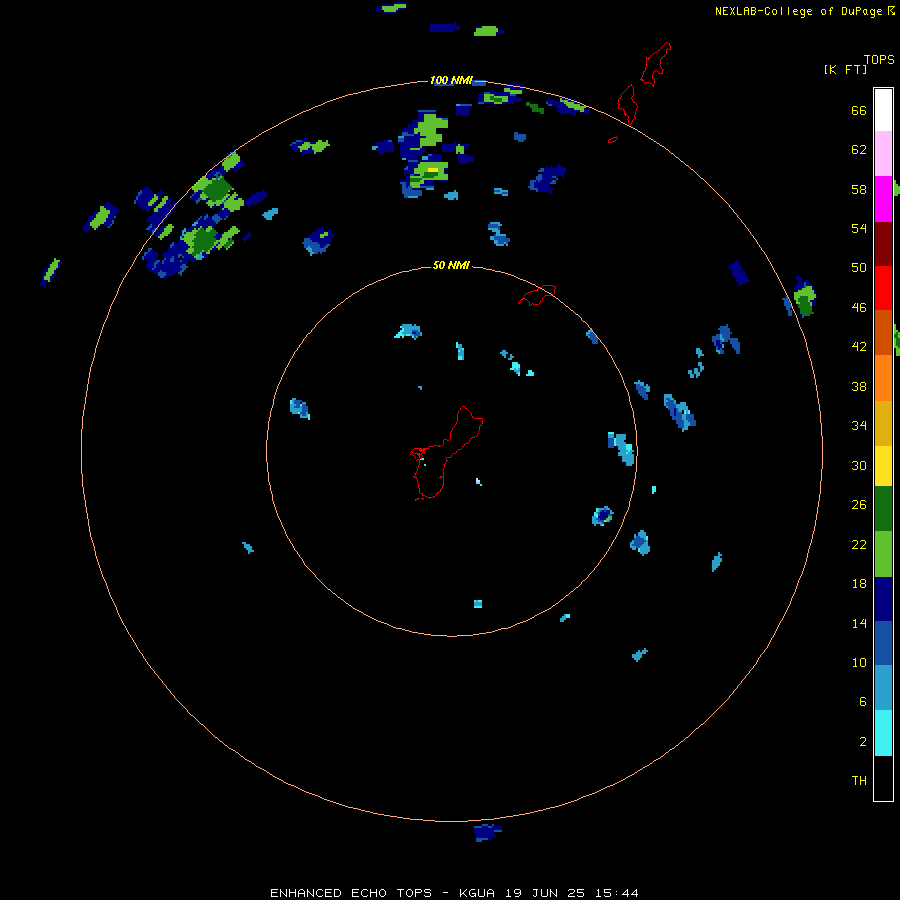900x900 pixels.
Task: Select the dark green legend band
Action: pyautogui.click(x=883, y=509)
